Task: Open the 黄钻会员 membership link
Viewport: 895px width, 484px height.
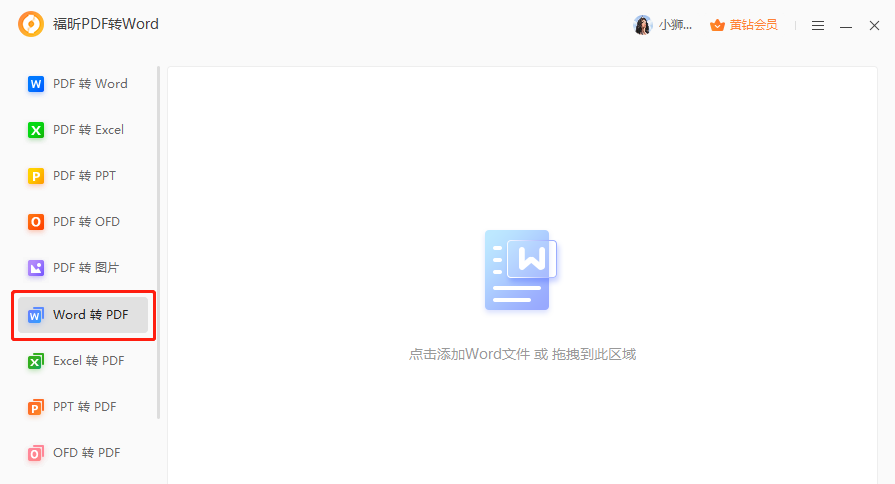Action: (x=753, y=25)
